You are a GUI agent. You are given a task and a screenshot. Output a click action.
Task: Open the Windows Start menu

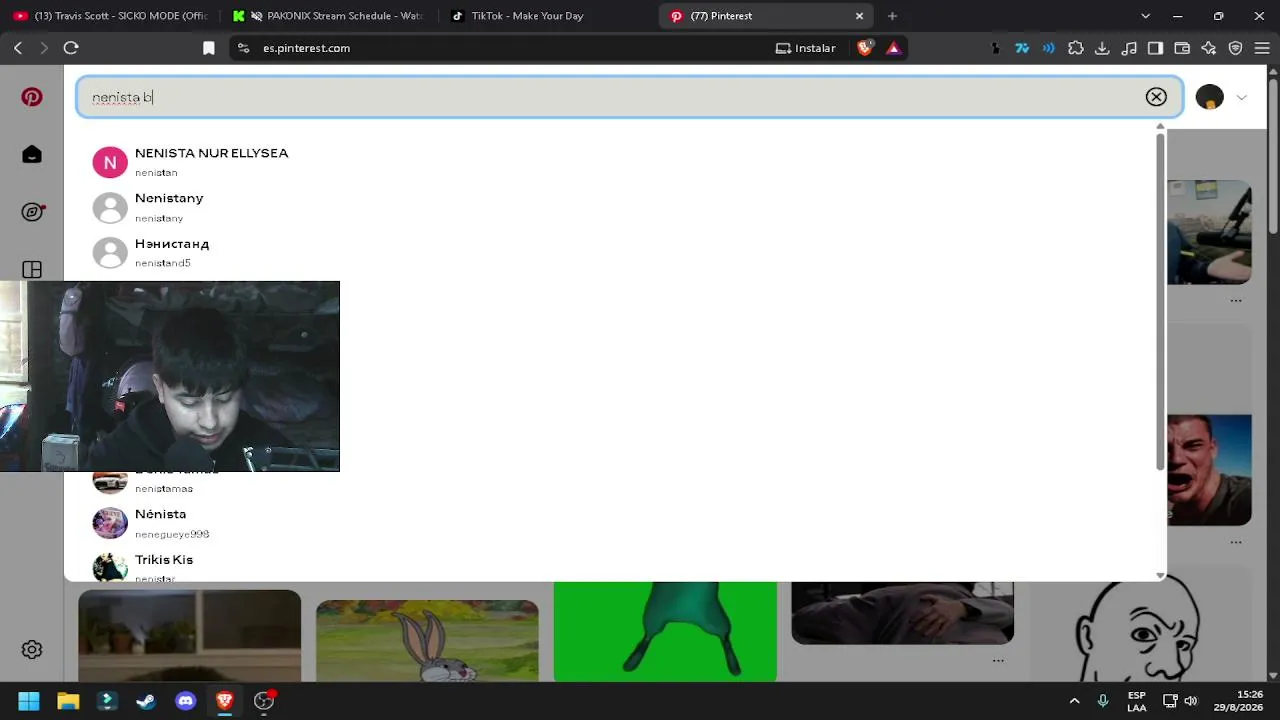[x=29, y=701]
